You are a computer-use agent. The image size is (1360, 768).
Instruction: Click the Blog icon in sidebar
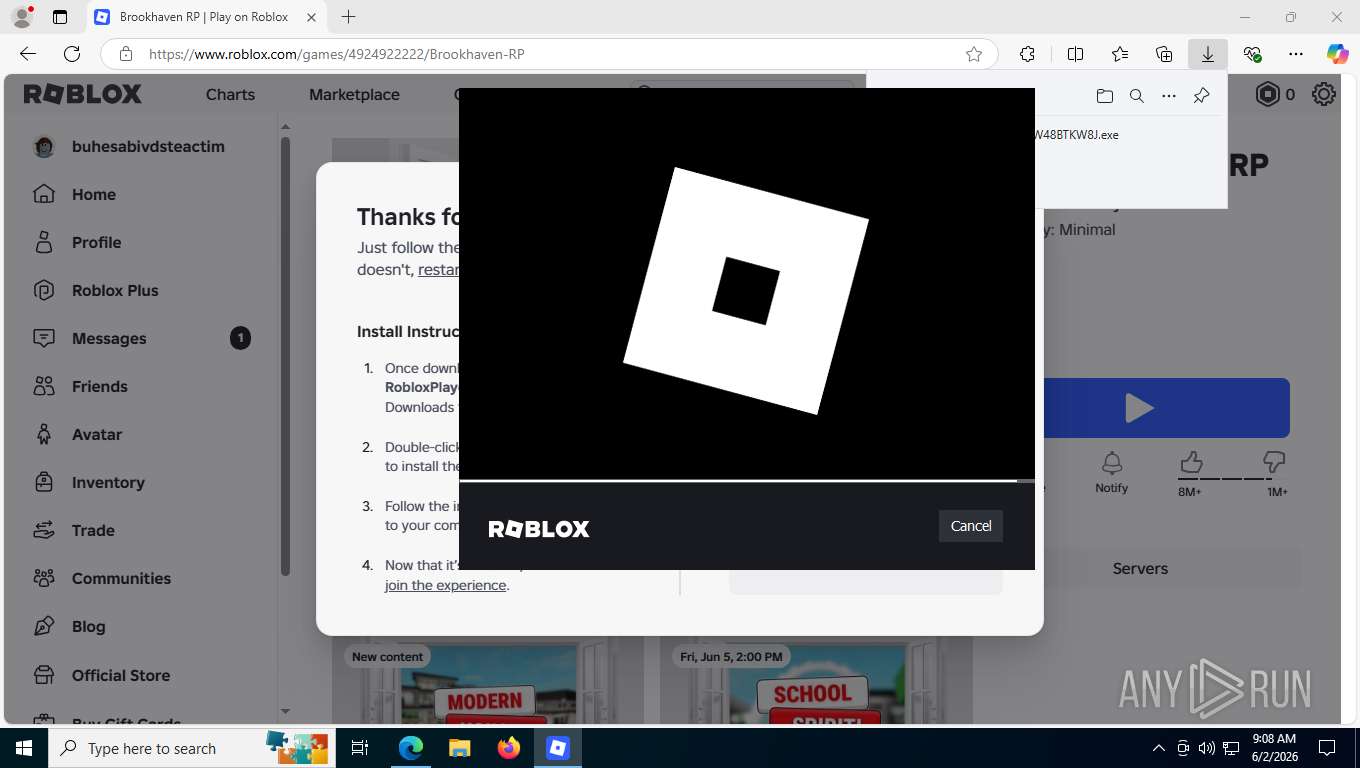pos(43,626)
